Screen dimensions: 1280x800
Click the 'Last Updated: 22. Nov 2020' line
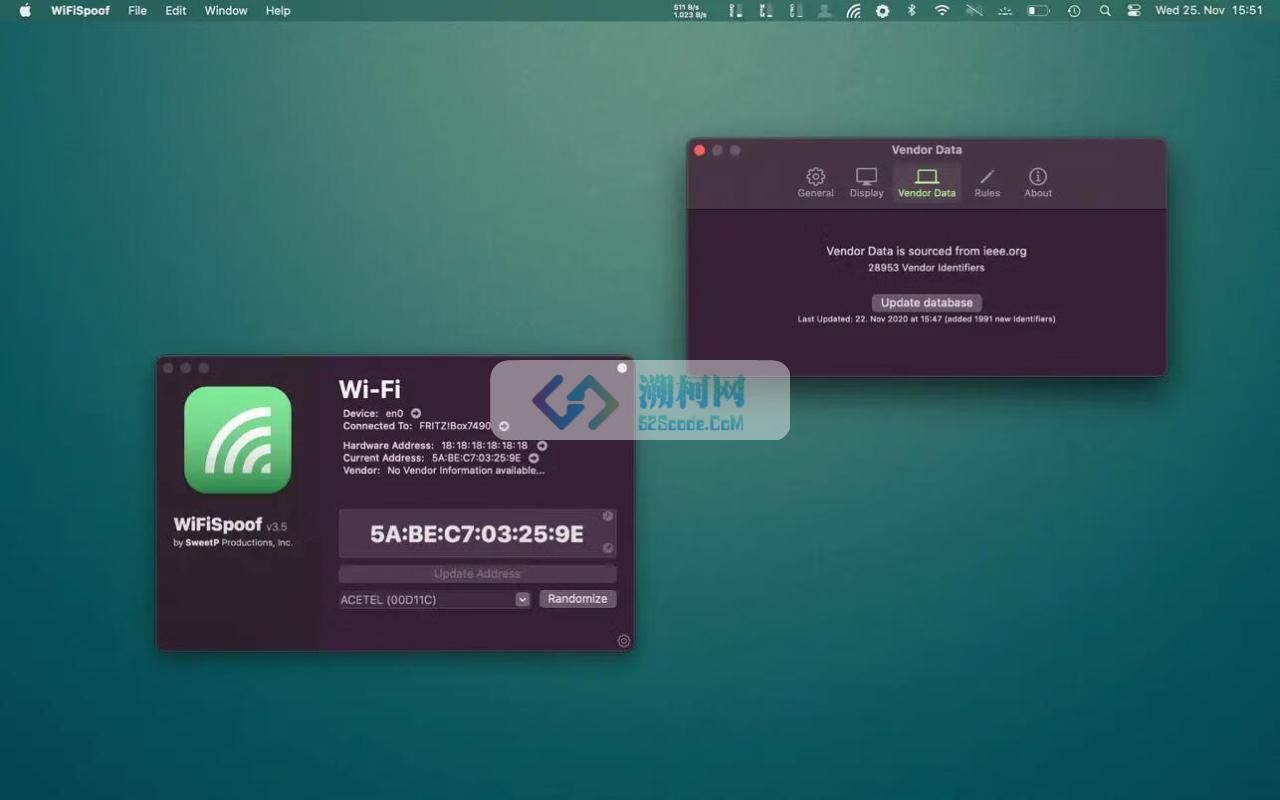[x=926, y=320]
